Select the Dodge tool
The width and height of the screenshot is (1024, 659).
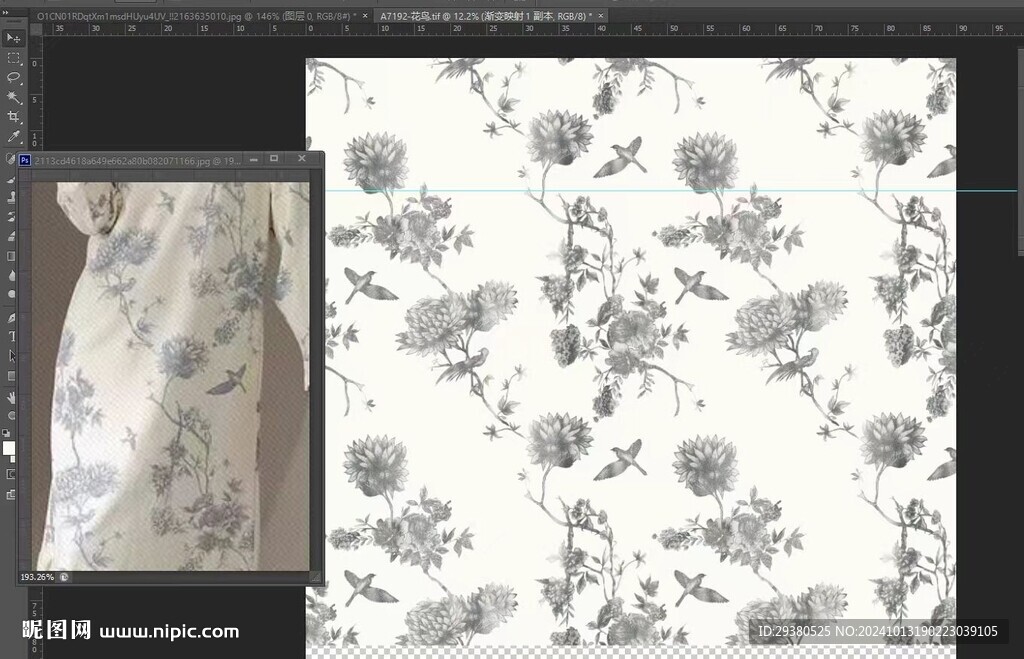[x=10, y=295]
